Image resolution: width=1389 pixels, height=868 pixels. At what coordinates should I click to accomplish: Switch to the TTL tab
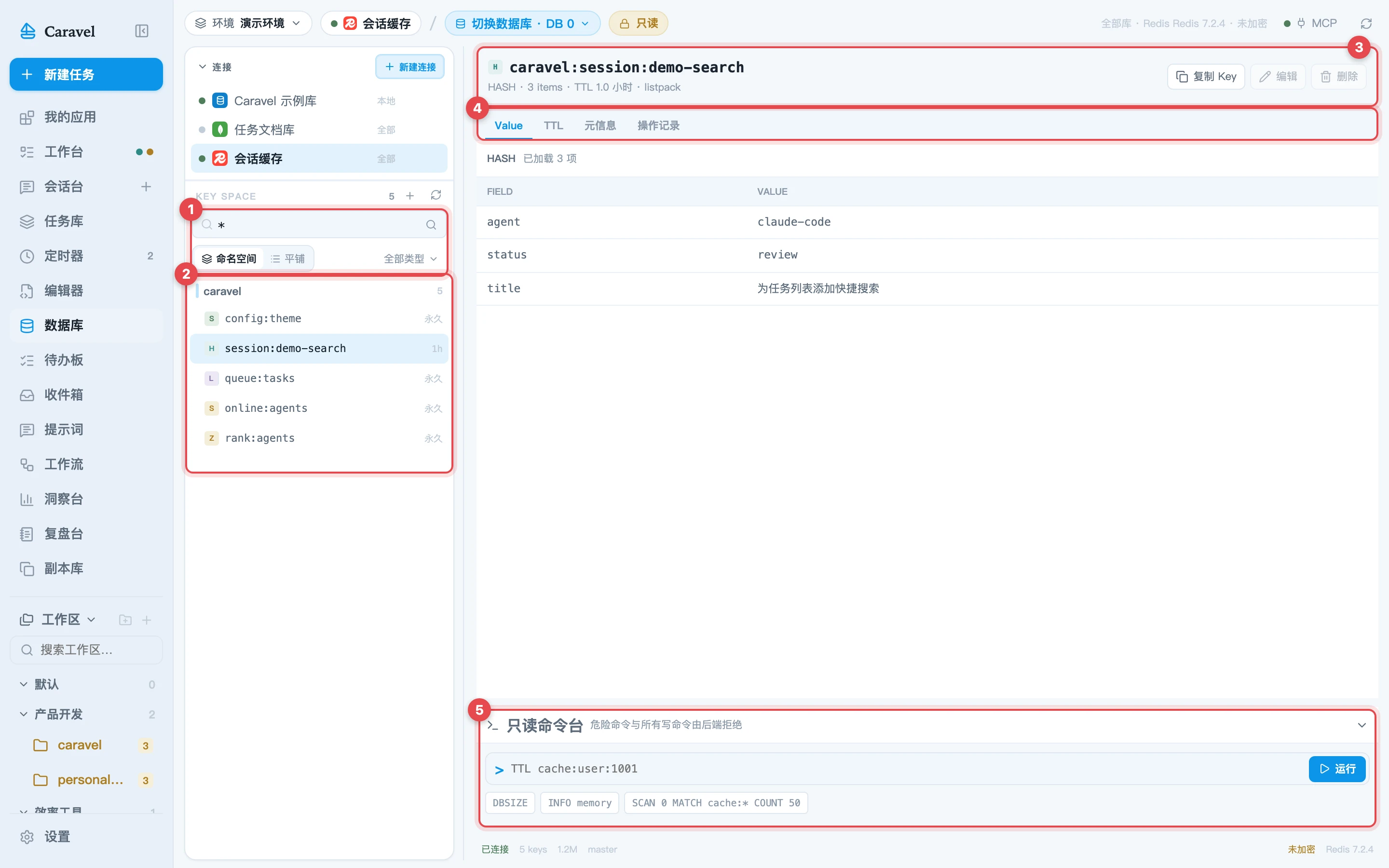pos(553,126)
